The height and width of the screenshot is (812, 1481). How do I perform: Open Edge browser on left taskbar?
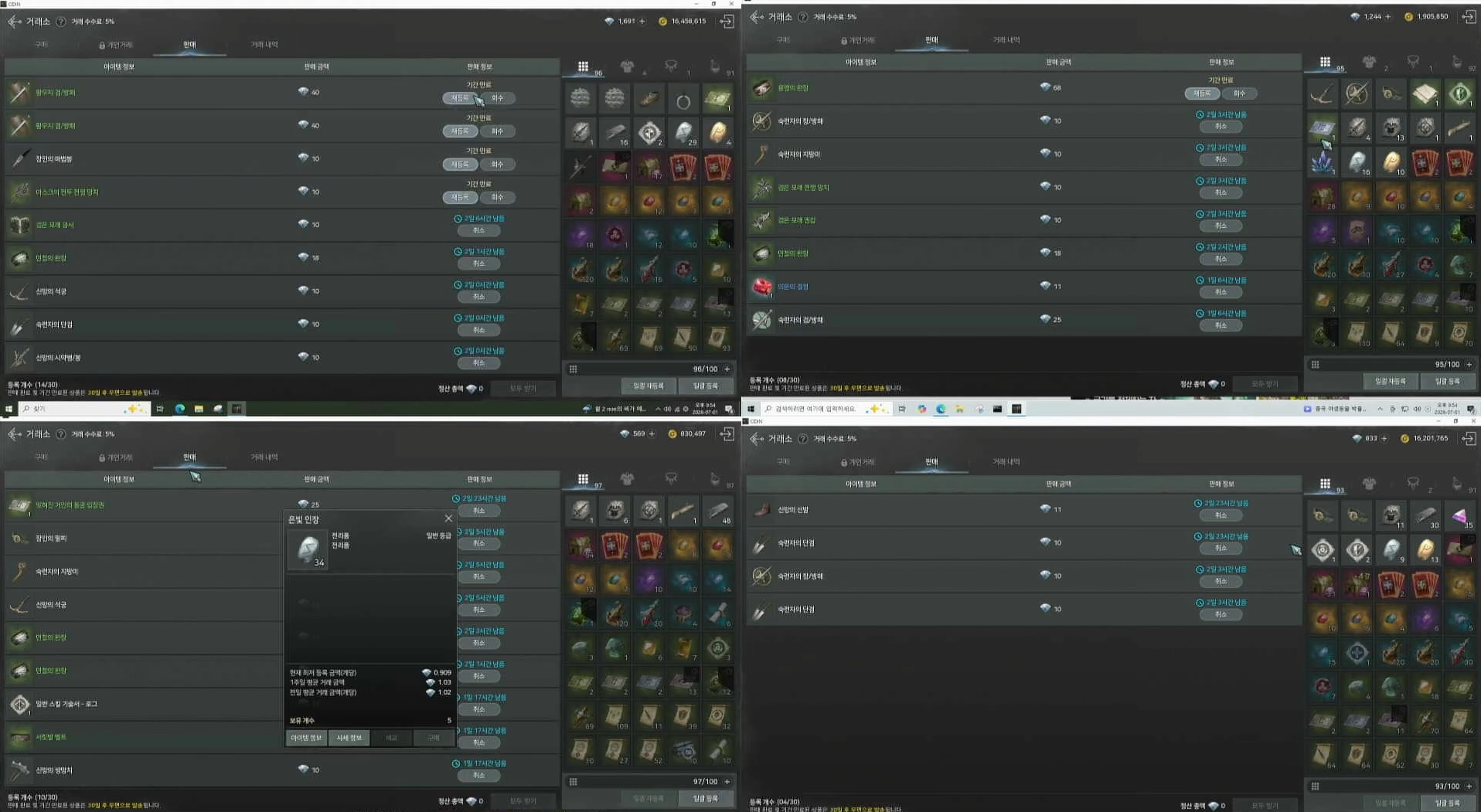click(x=179, y=409)
